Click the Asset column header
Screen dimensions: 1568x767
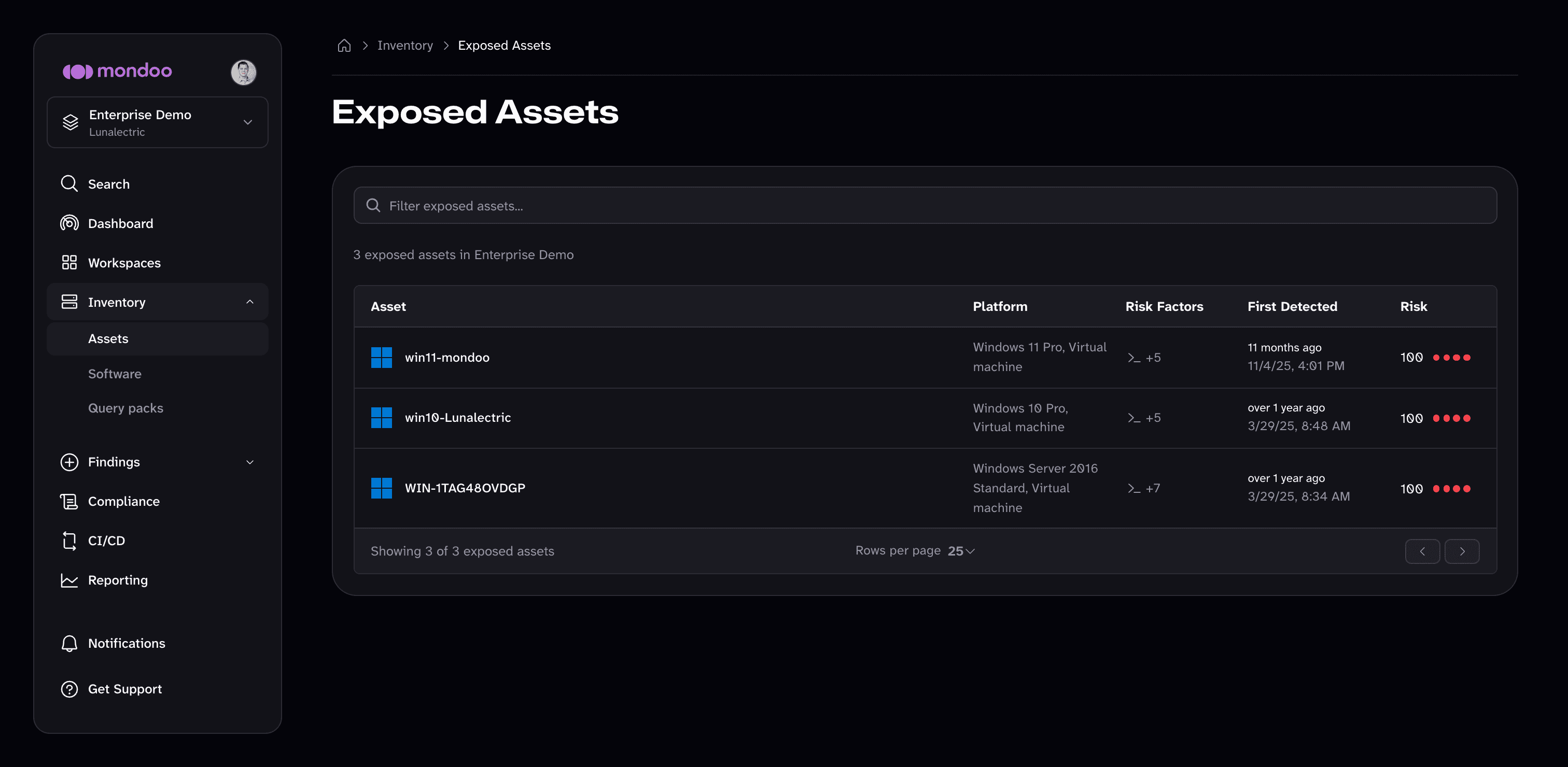pyautogui.click(x=388, y=307)
